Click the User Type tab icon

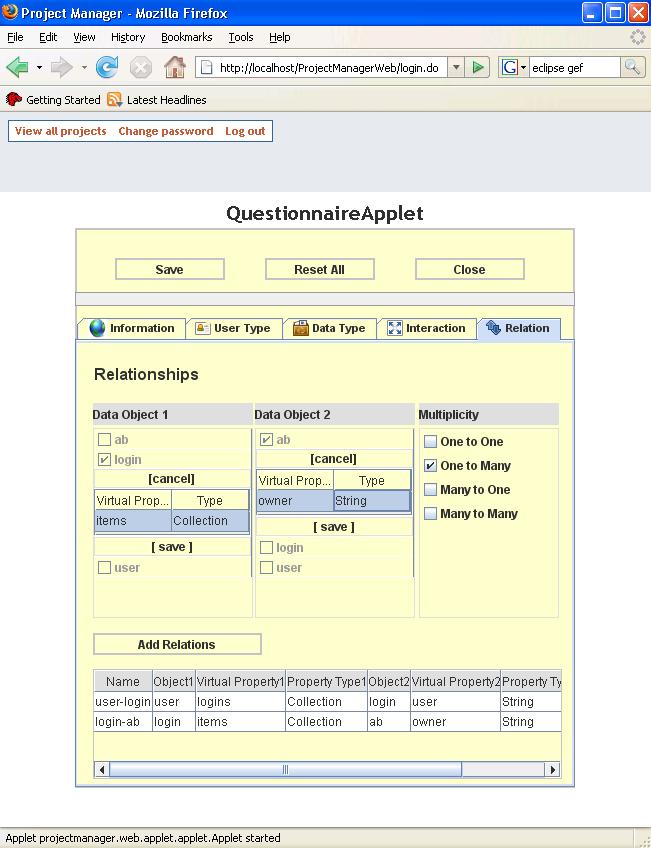pos(202,328)
